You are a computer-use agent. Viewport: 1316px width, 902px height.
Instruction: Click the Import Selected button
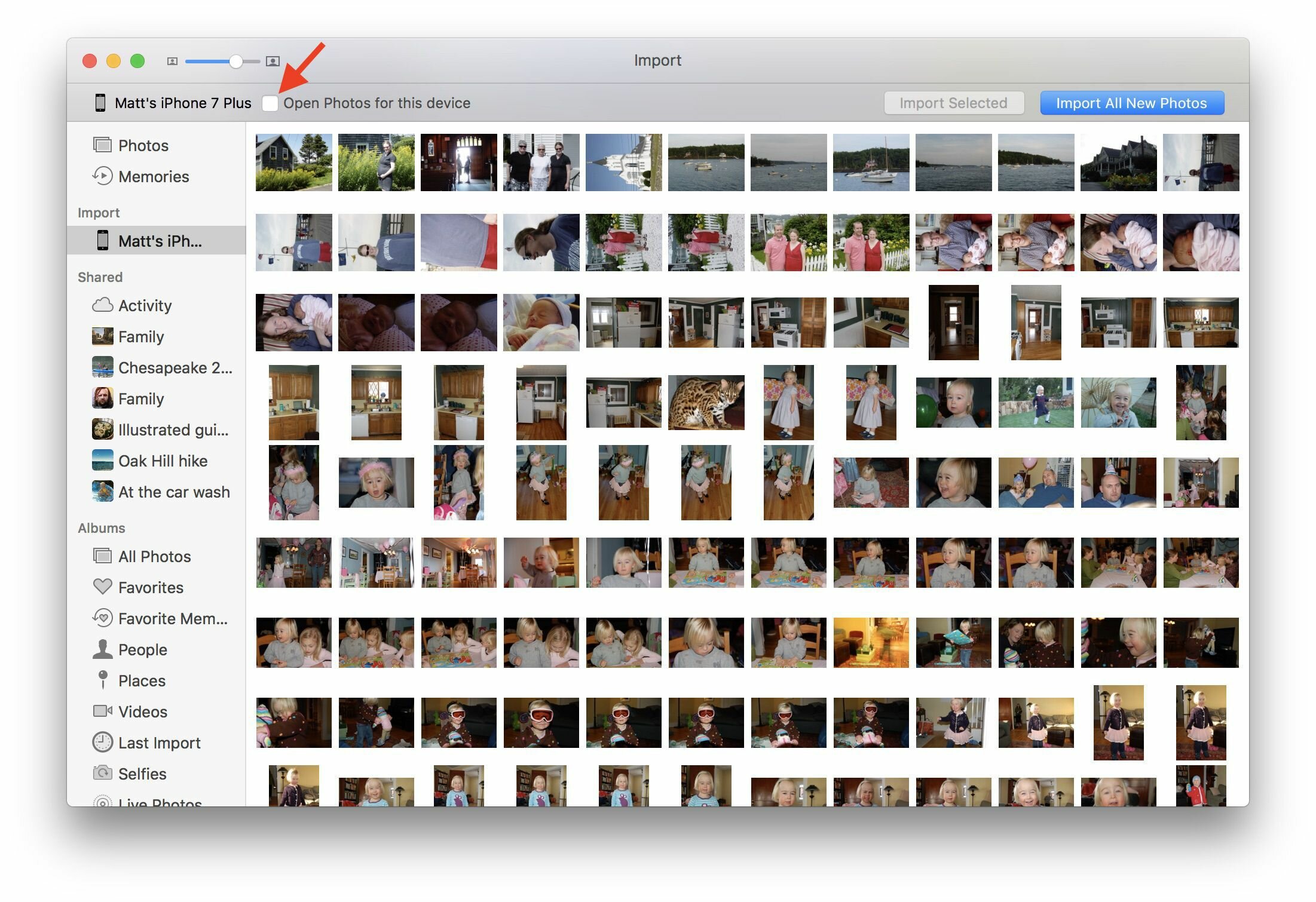coord(953,103)
